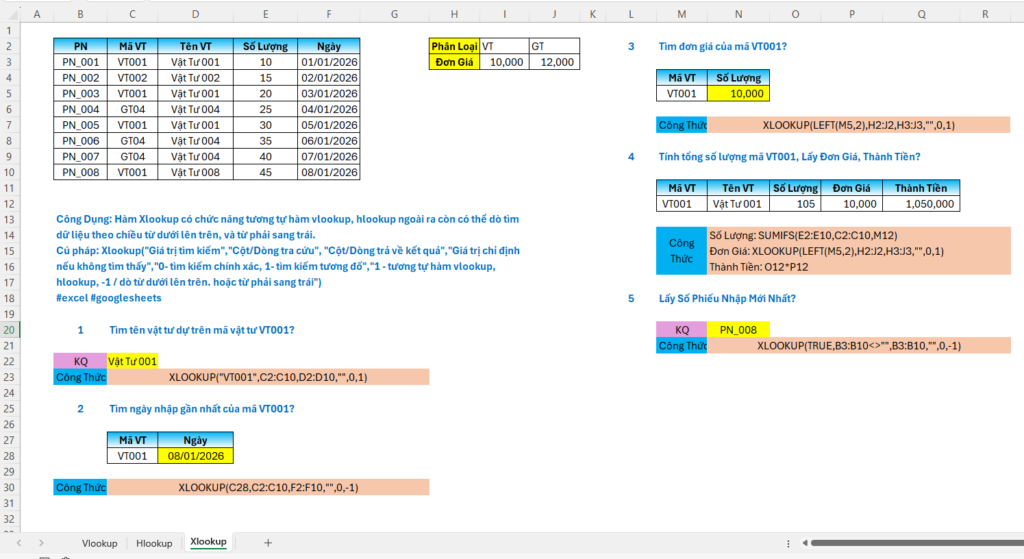This screenshot has height=559, width=1024.
Task: Select the PN_004 cell in the table
Action: pos(80,109)
